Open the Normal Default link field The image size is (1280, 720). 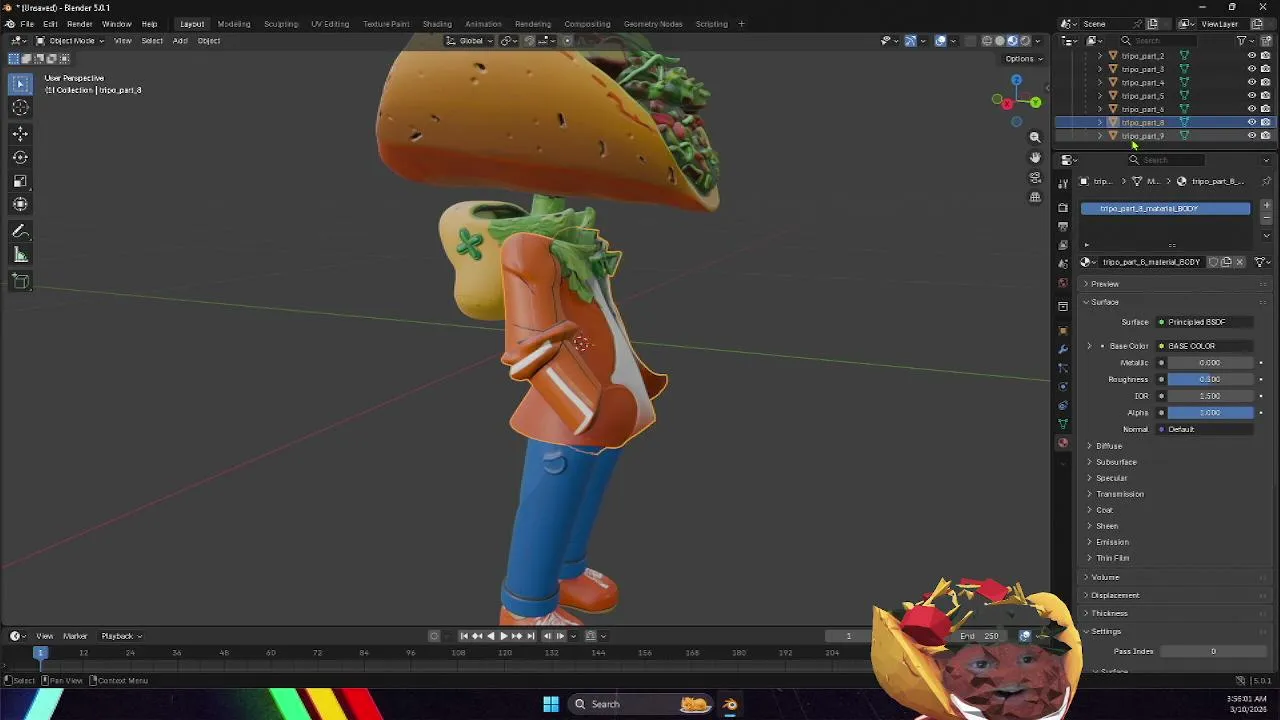[x=1205, y=429]
